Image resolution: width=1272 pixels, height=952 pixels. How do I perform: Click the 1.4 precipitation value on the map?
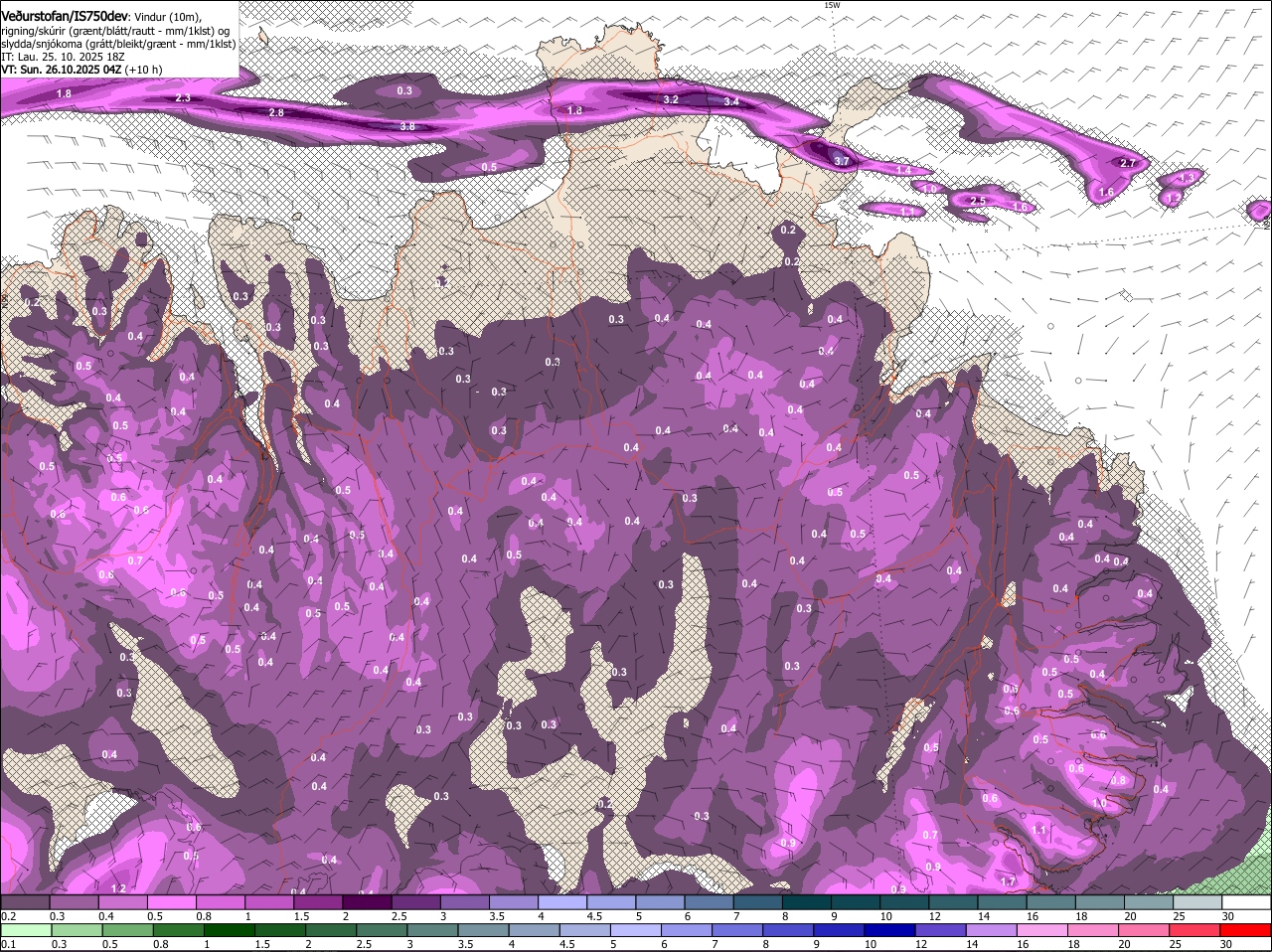[x=903, y=171]
